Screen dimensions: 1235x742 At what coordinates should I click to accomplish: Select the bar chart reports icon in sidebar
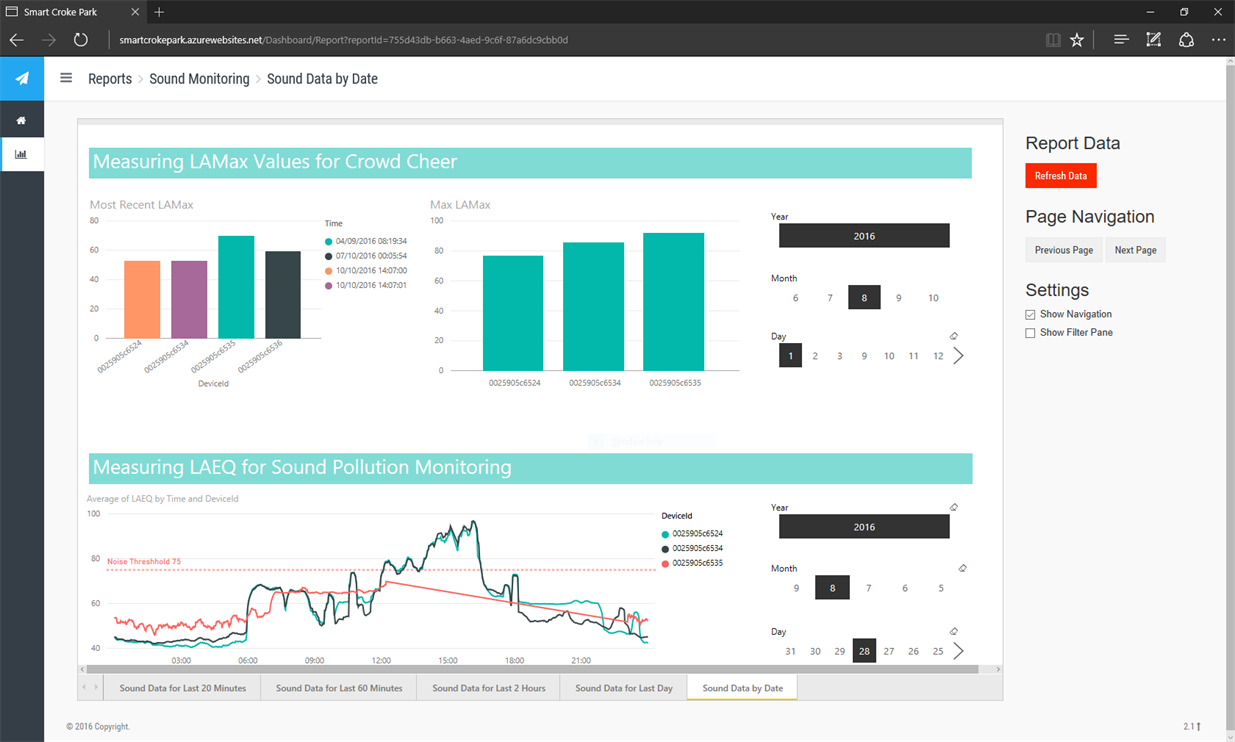click(21, 155)
